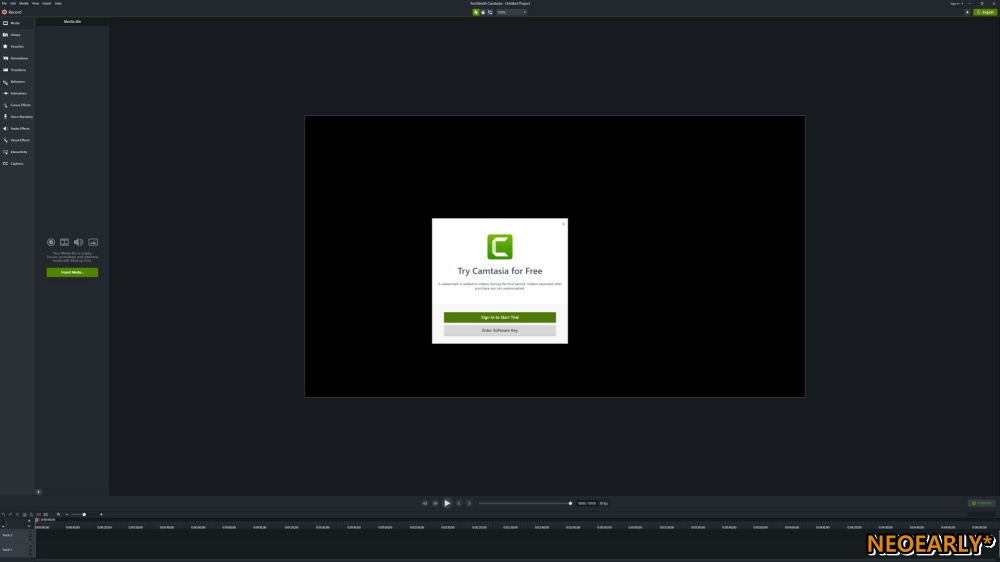The image size is (1000, 562).
Task: Zoom in timeline with plus button
Action: click(x=101, y=515)
